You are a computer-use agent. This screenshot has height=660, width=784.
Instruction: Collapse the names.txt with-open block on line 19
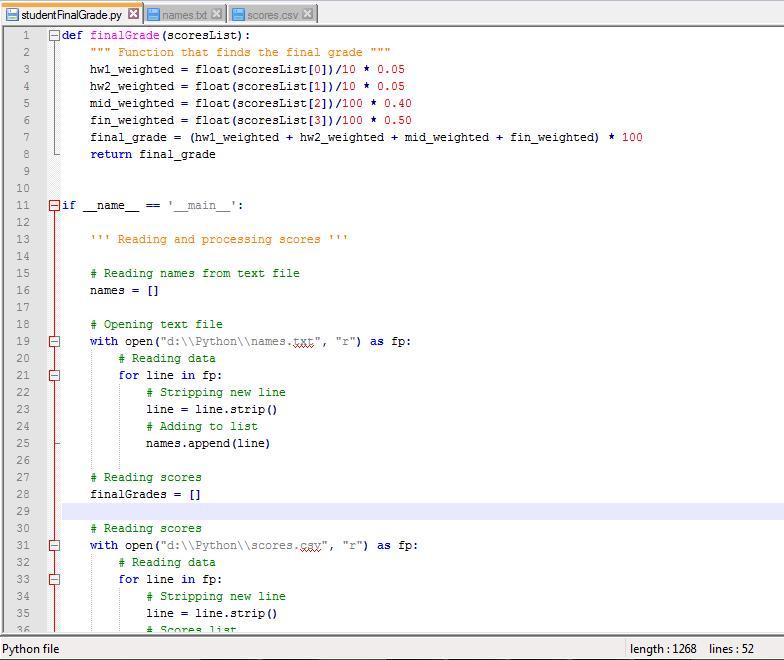click(54, 341)
